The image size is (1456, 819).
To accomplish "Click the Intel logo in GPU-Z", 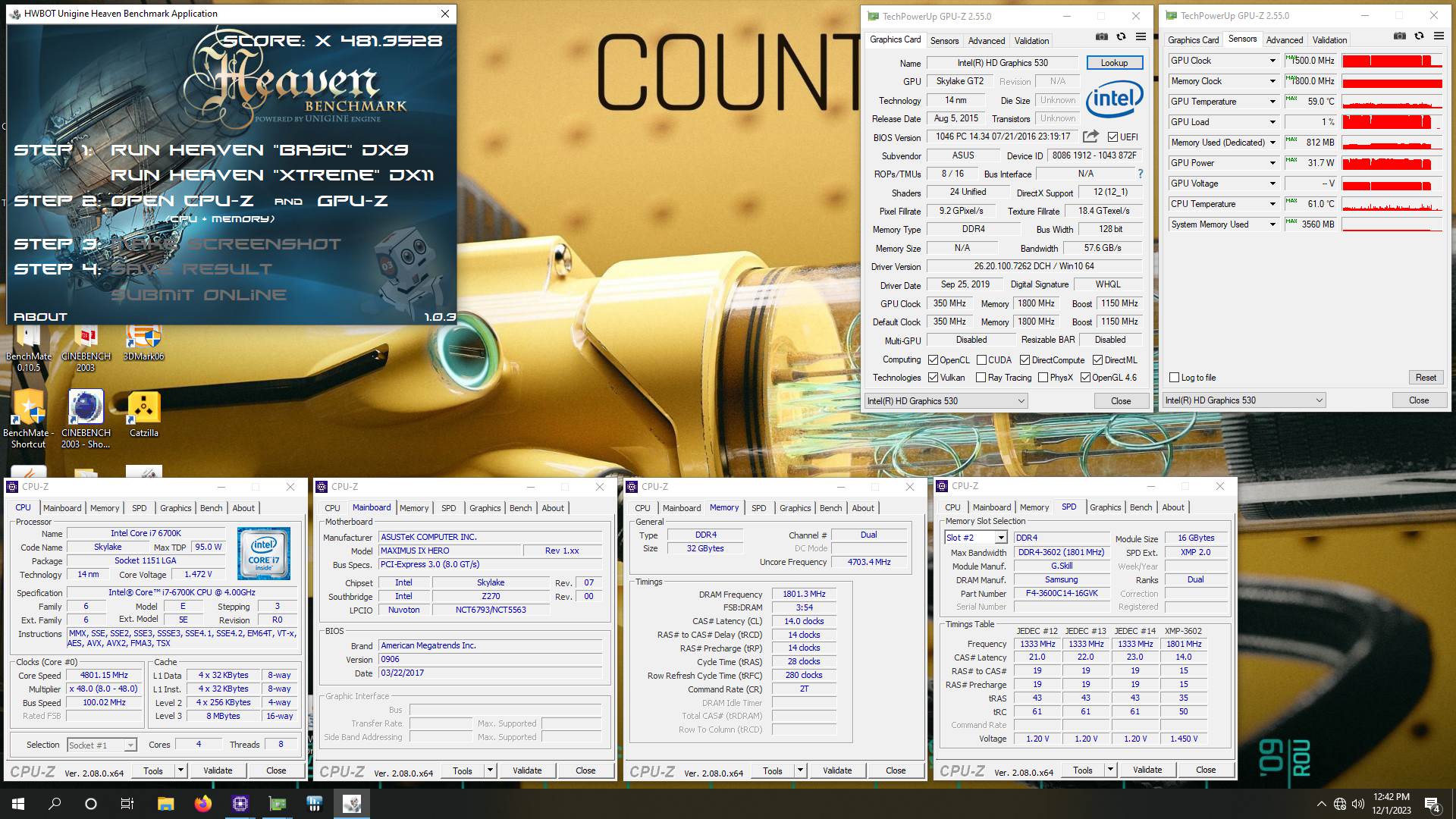I will (x=1113, y=99).
